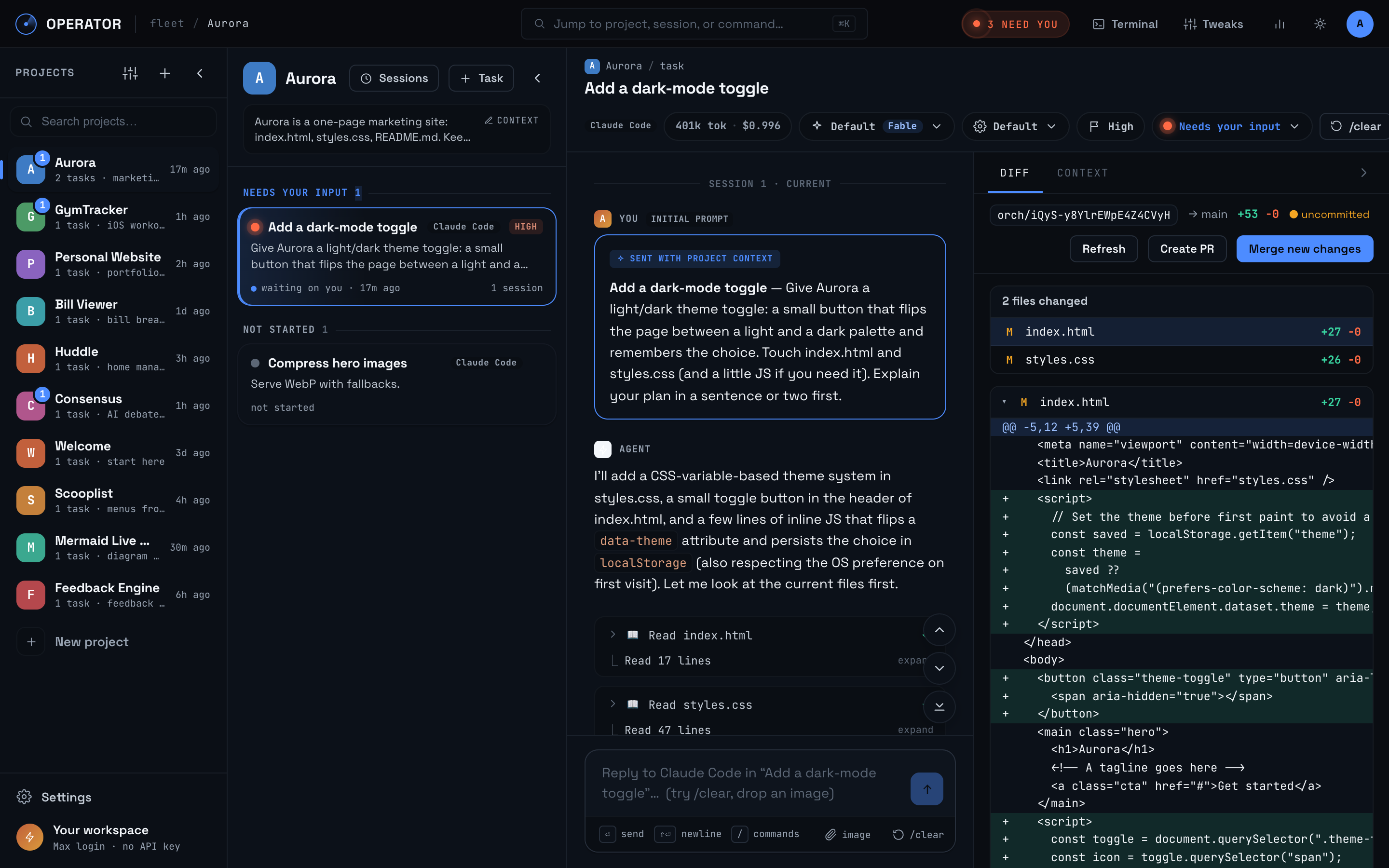Expand the Read index.html tool call

tap(613, 634)
